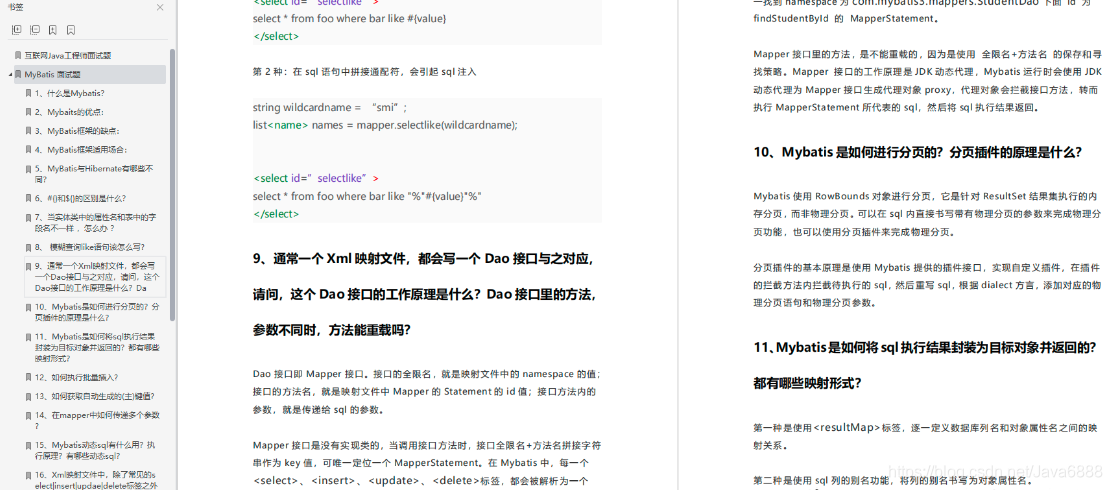The image size is (1112, 490).
Task: Click the collapse all bookmarks icon
Action: [x=35, y=30]
